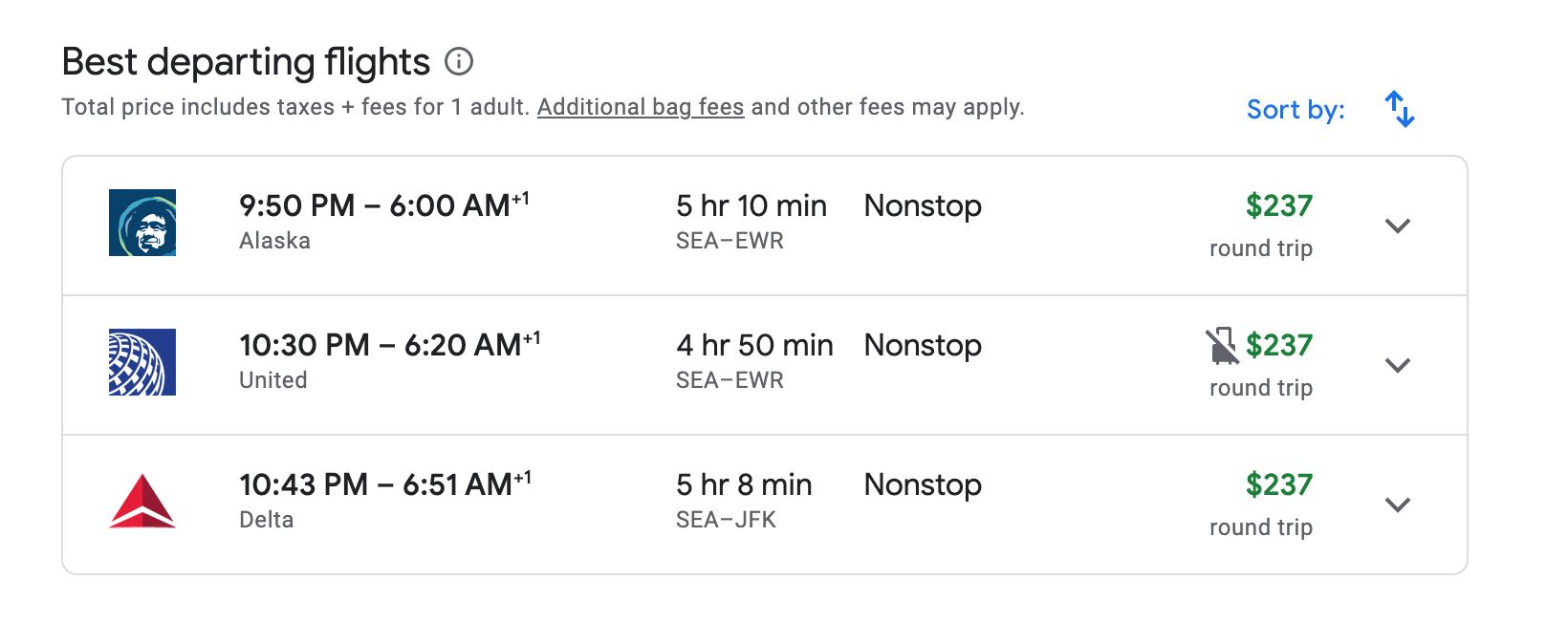The width and height of the screenshot is (1568, 623).
Task: Click the 4 hr 50 min duration
Action: click(754, 345)
